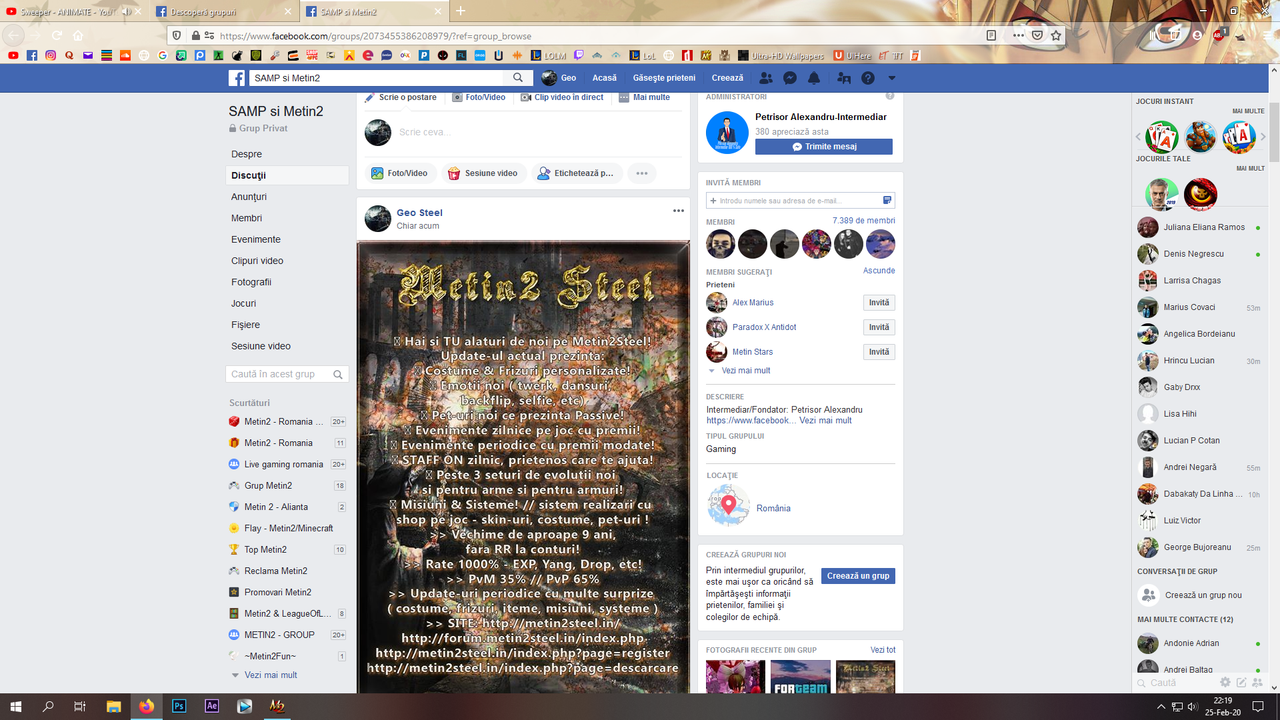Image resolution: width=1280 pixels, height=720 pixels.
Task: Click Creează un grup nou in chat sidebar
Action: pos(1199,595)
